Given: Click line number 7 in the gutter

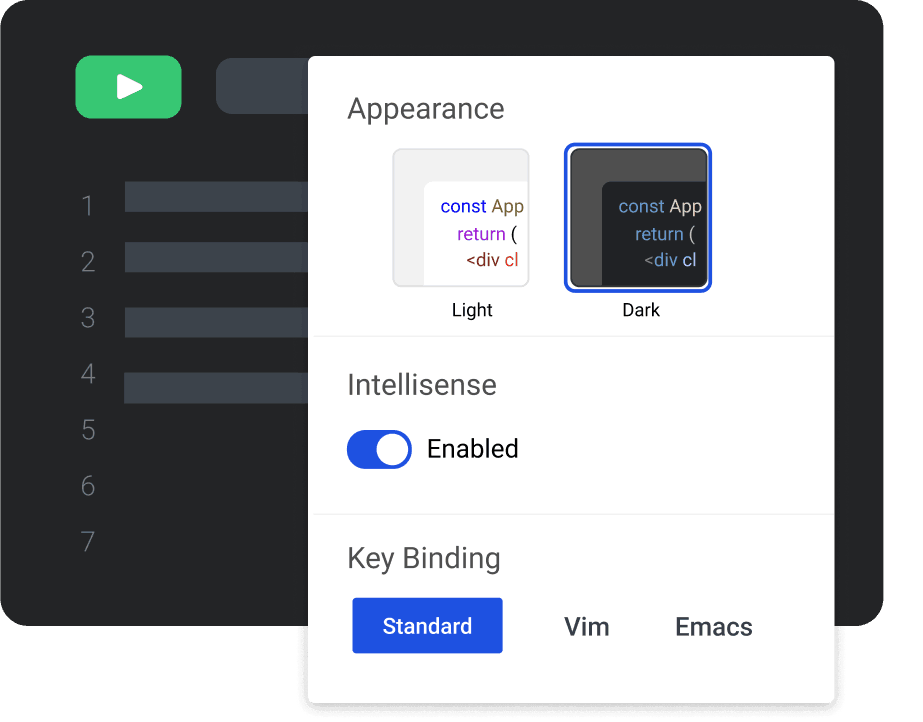Looking at the screenshot, I should tap(88, 543).
